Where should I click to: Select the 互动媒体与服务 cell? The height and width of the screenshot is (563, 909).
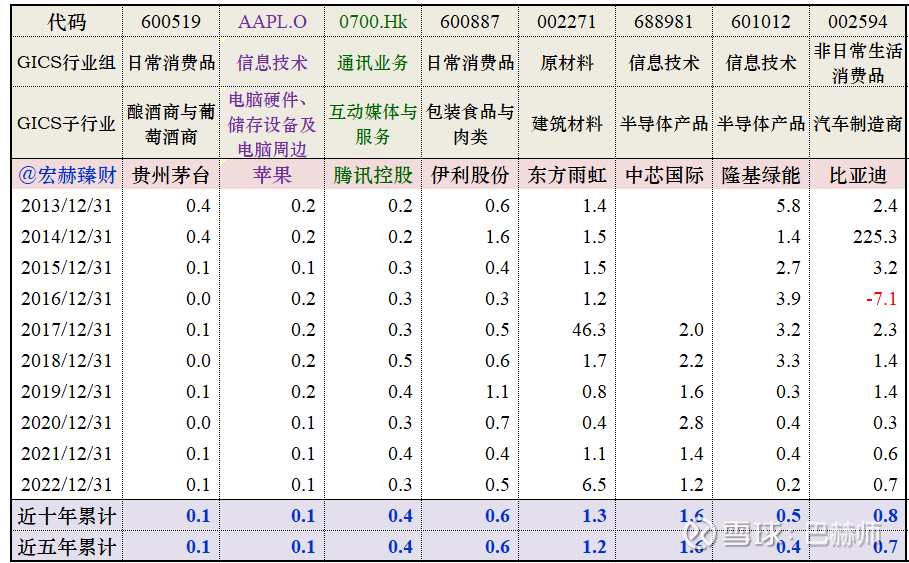373,124
